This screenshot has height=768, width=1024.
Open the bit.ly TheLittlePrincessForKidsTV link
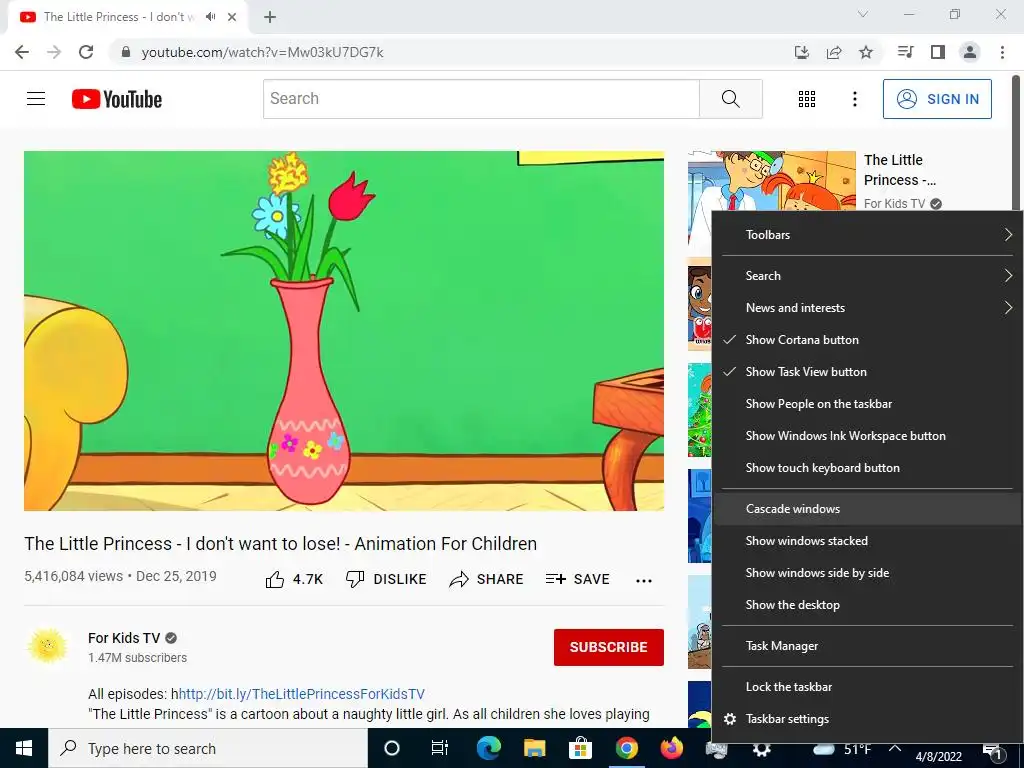pyautogui.click(x=302, y=694)
